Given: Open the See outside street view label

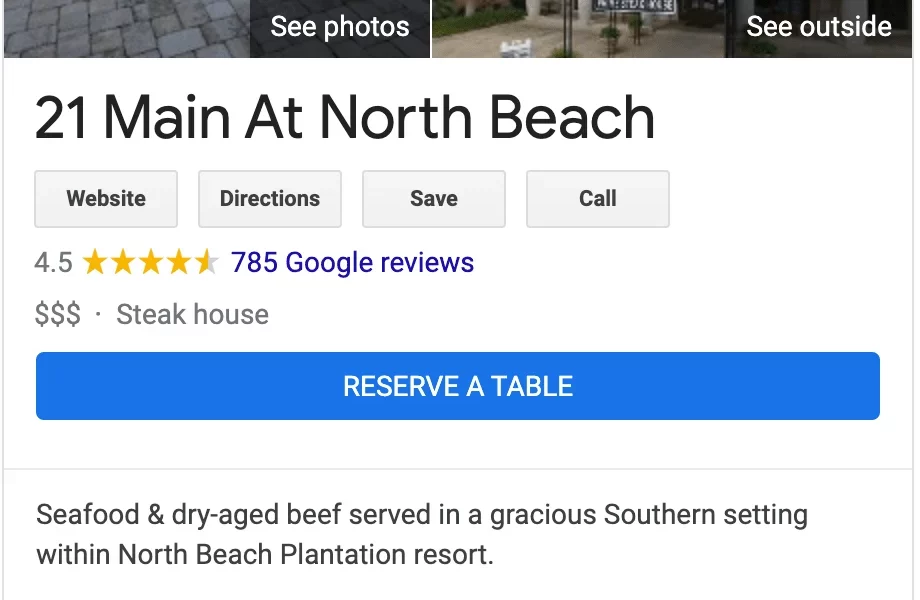Looking at the screenshot, I should (x=818, y=27).
